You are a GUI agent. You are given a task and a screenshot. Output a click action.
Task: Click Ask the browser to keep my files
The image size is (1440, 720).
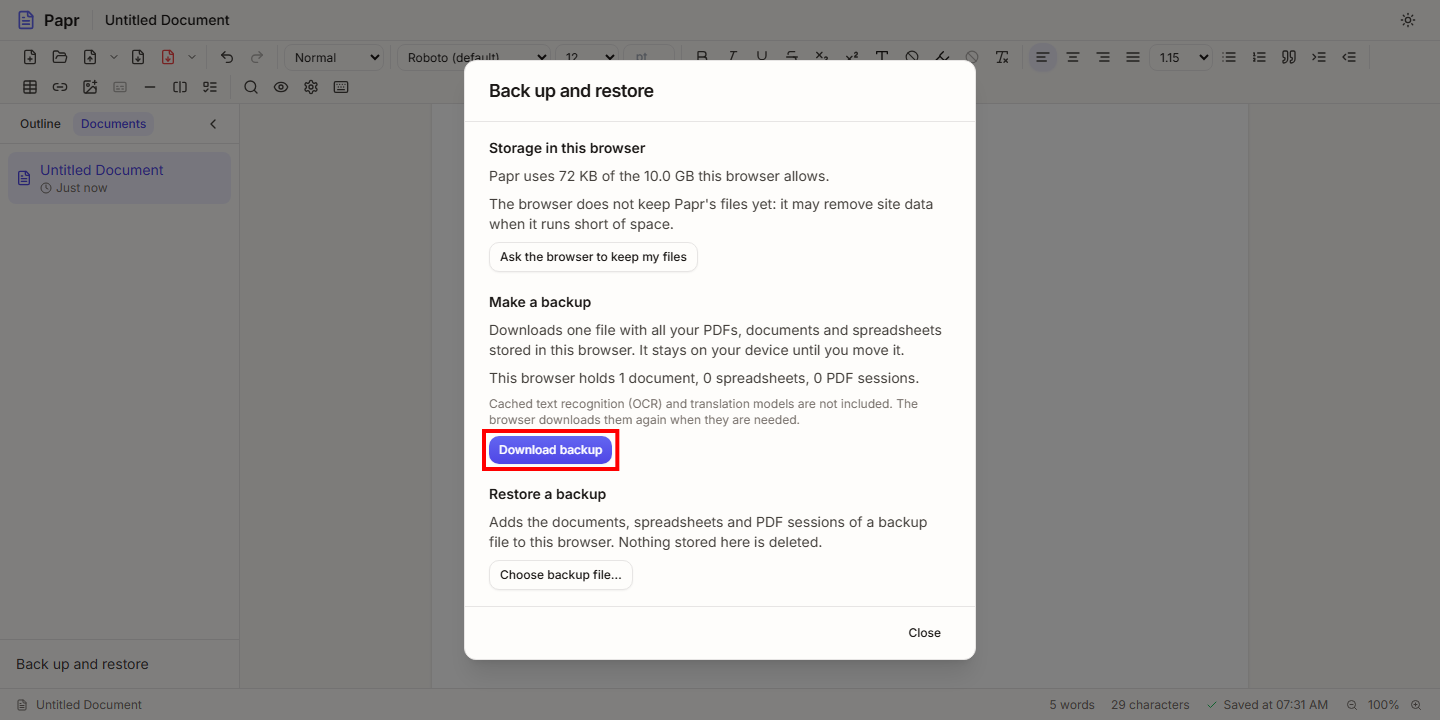(x=593, y=257)
